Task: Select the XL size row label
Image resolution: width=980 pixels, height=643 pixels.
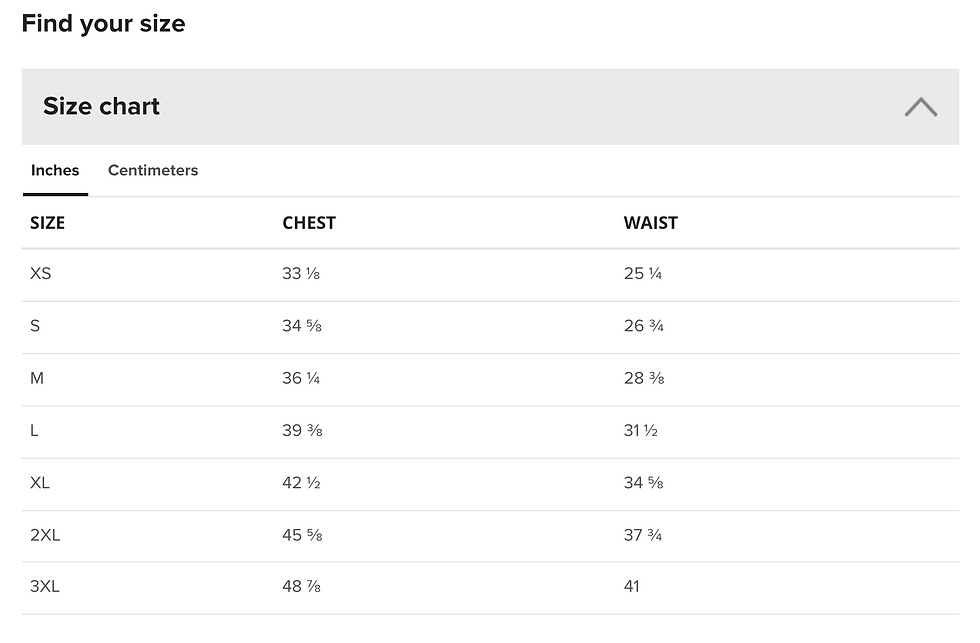Action: tap(40, 483)
